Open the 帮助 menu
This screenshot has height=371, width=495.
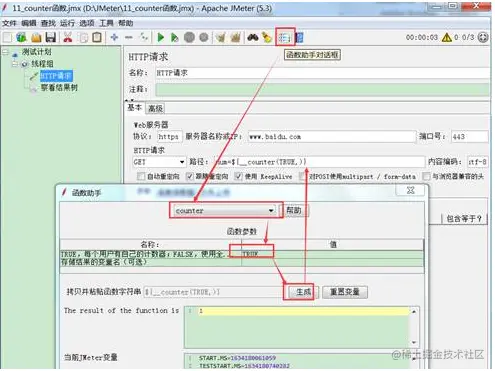(x=126, y=23)
